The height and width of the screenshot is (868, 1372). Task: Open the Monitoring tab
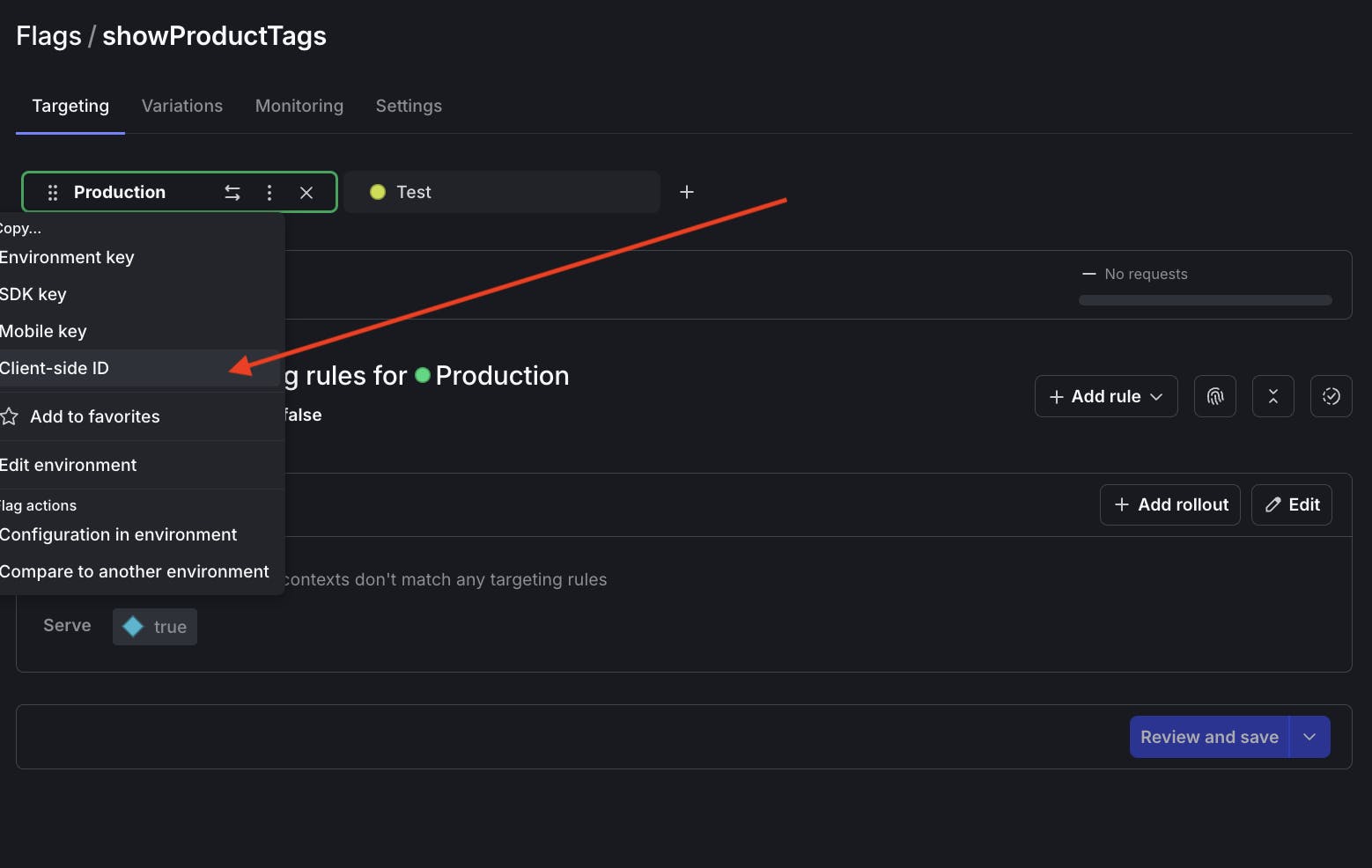(x=299, y=106)
